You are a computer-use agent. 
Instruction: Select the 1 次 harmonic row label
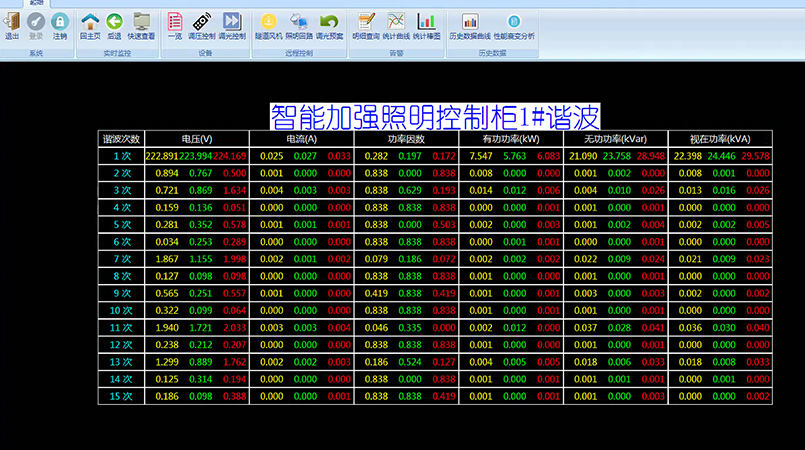pos(122,156)
